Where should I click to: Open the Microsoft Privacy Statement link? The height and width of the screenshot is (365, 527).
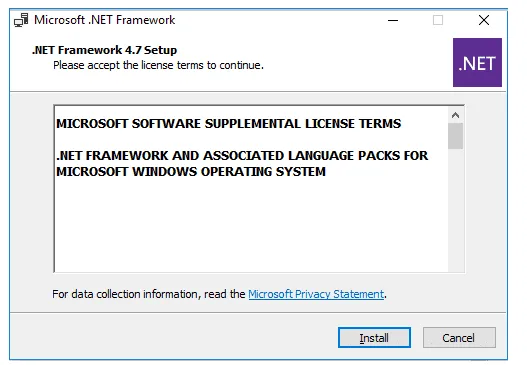(x=316, y=294)
